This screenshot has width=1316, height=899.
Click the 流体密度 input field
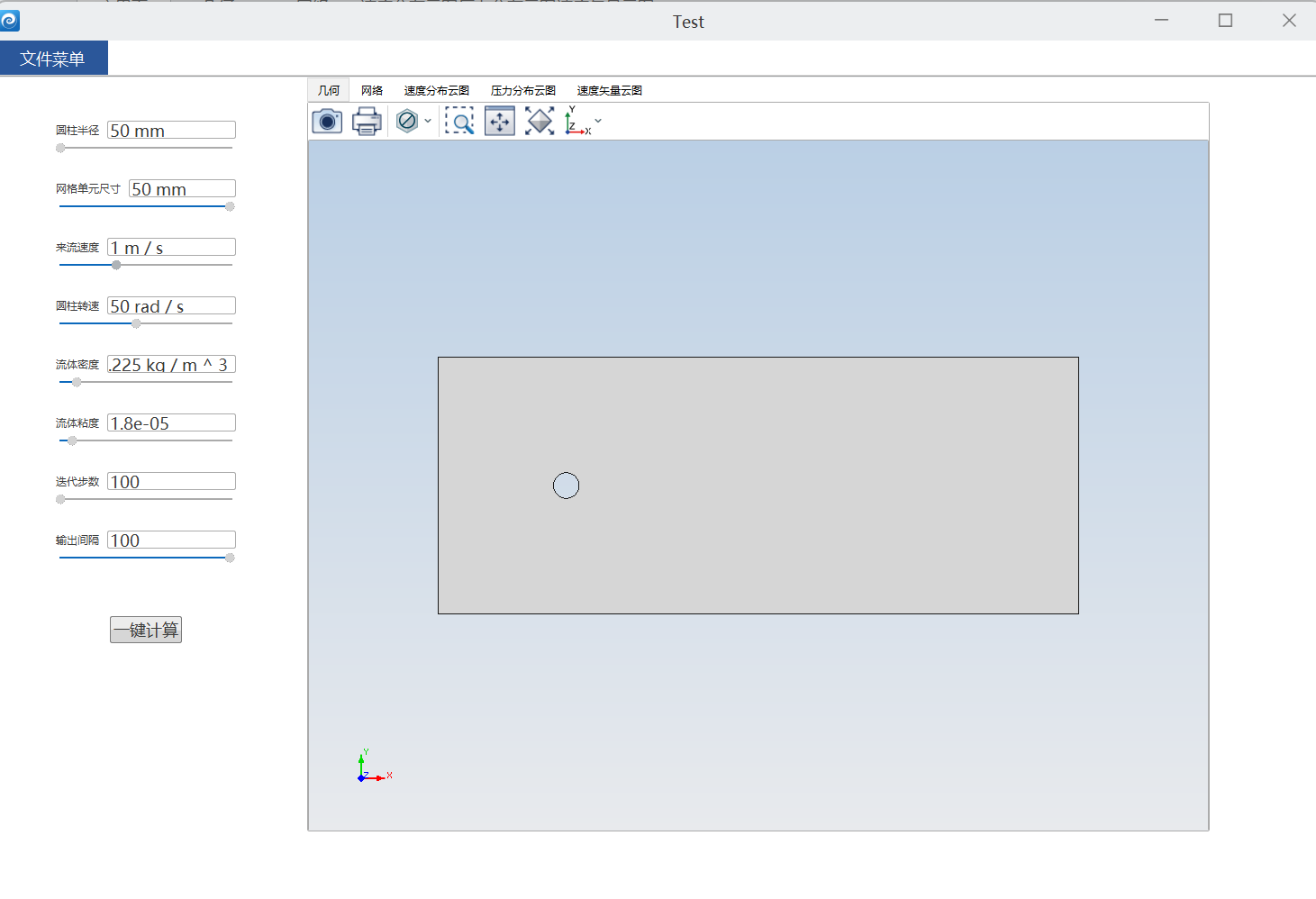[x=171, y=364]
